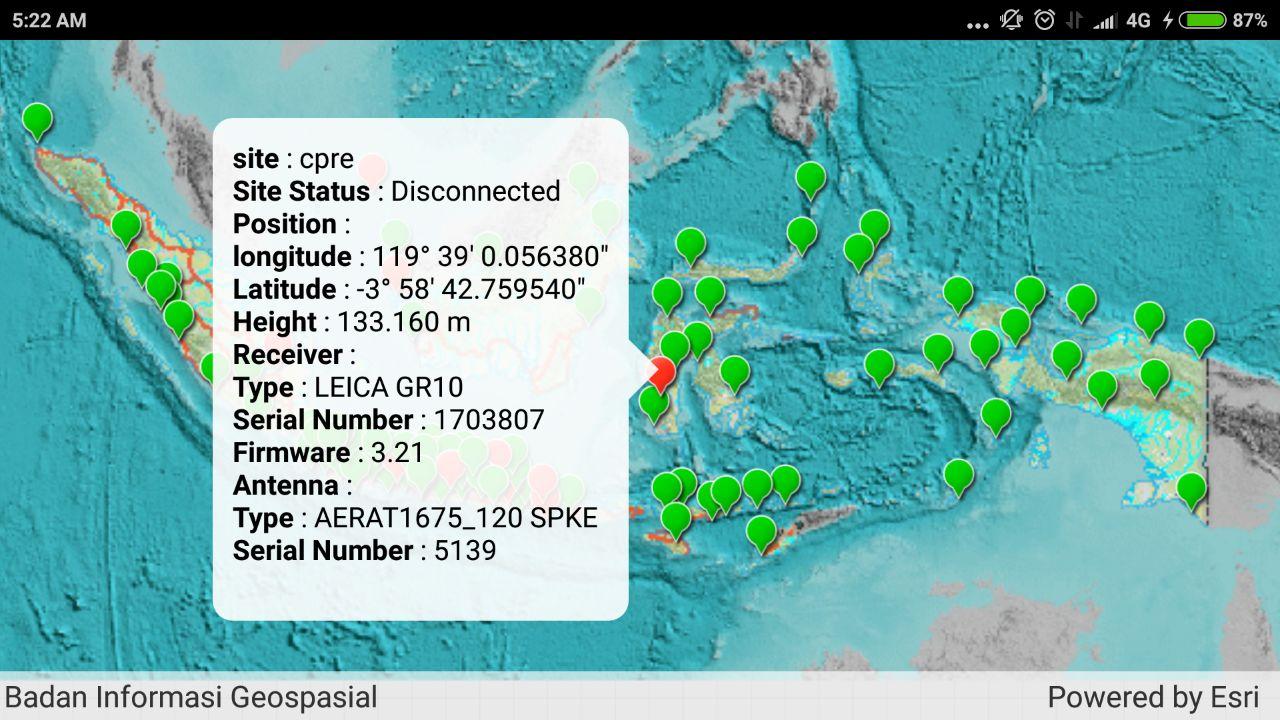Tap the "Height : 133.160 m" line
1280x720 pixels.
(352, 322)
